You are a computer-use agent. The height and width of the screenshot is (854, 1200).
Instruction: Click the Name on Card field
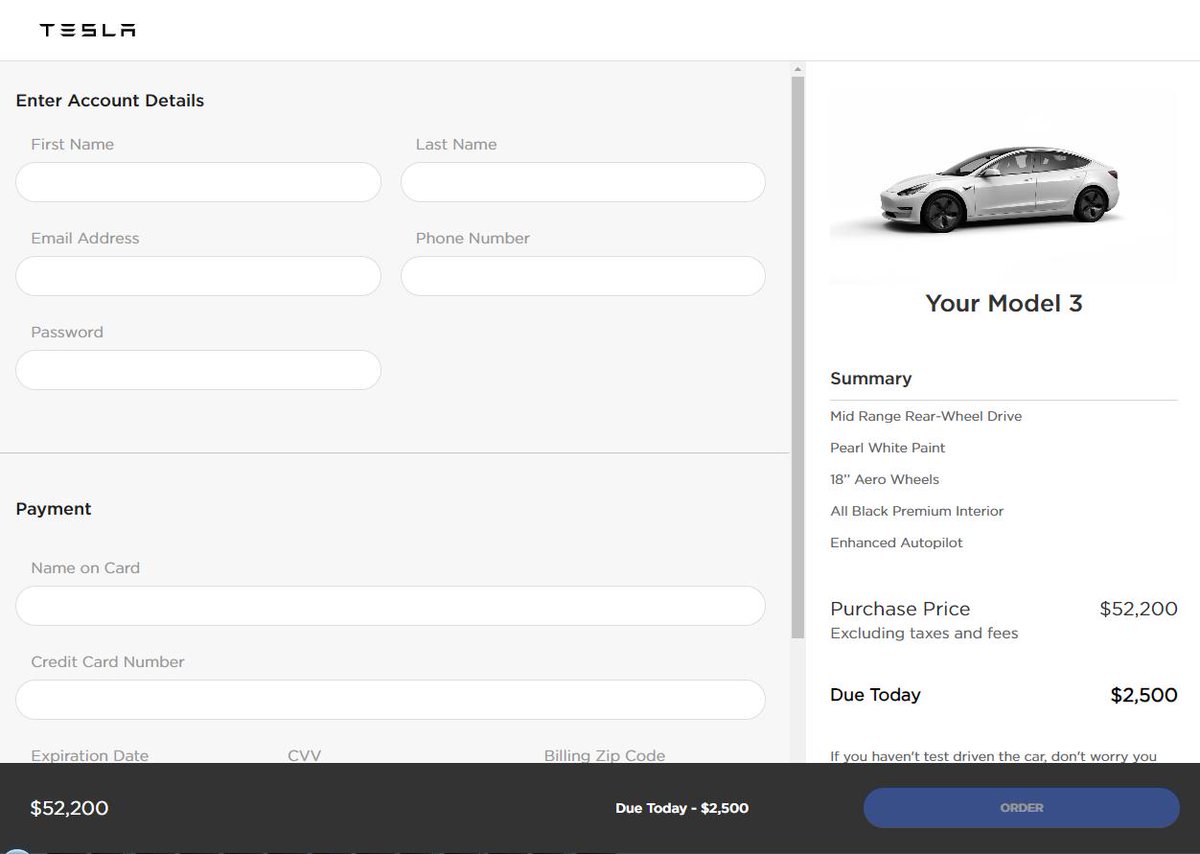pos(390,606)
